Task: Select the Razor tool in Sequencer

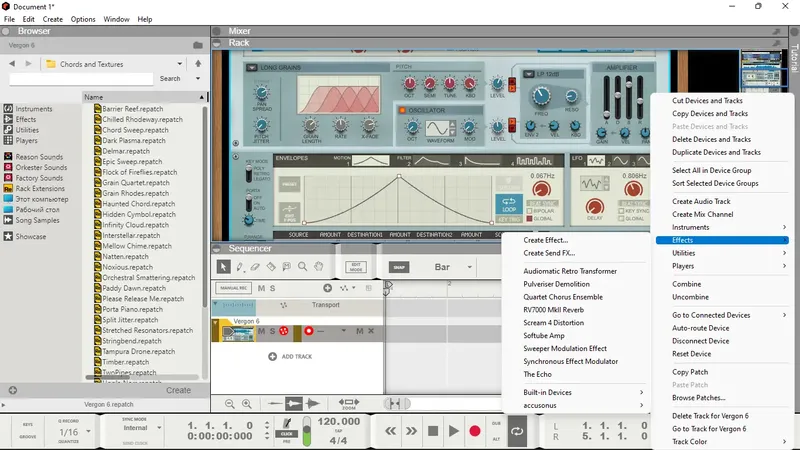Action: pyautogui.click(x=271, y=266)
